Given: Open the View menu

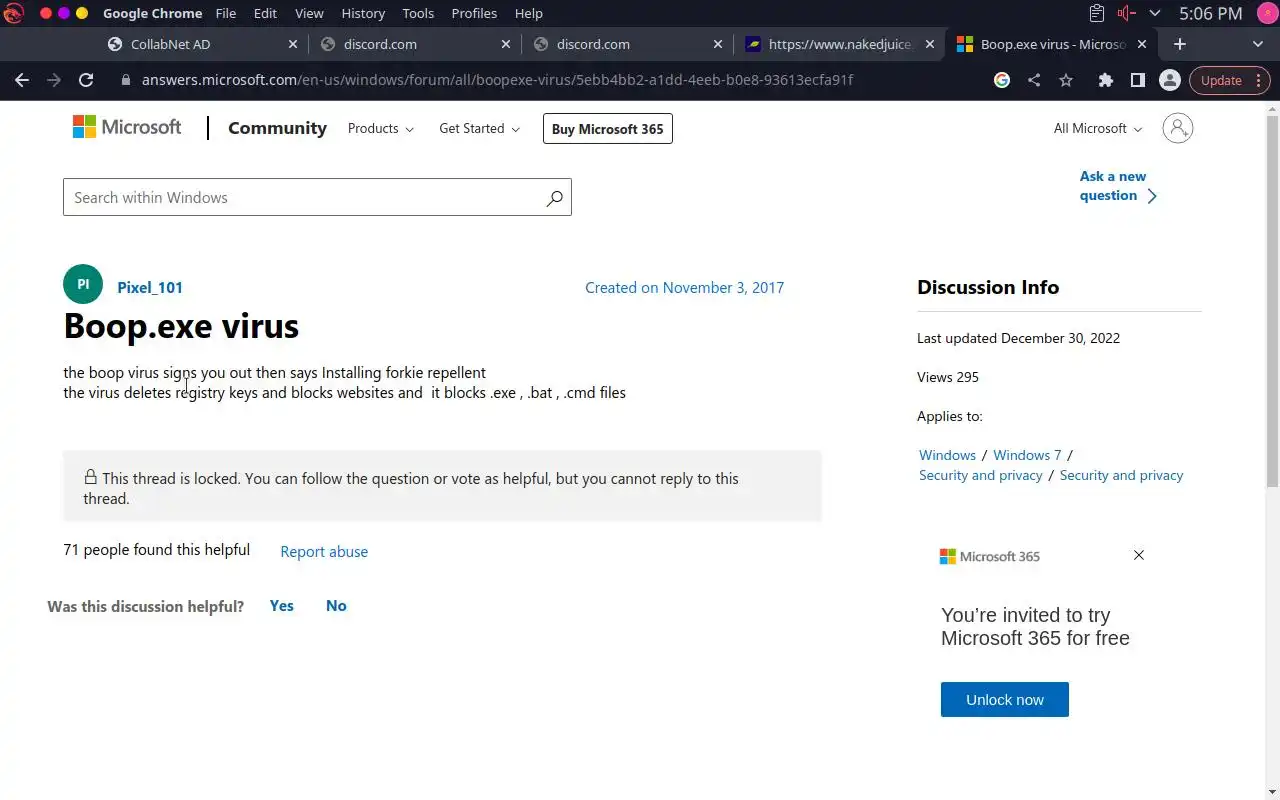Looking at the screenshot, I should click(x=309, y=13).
